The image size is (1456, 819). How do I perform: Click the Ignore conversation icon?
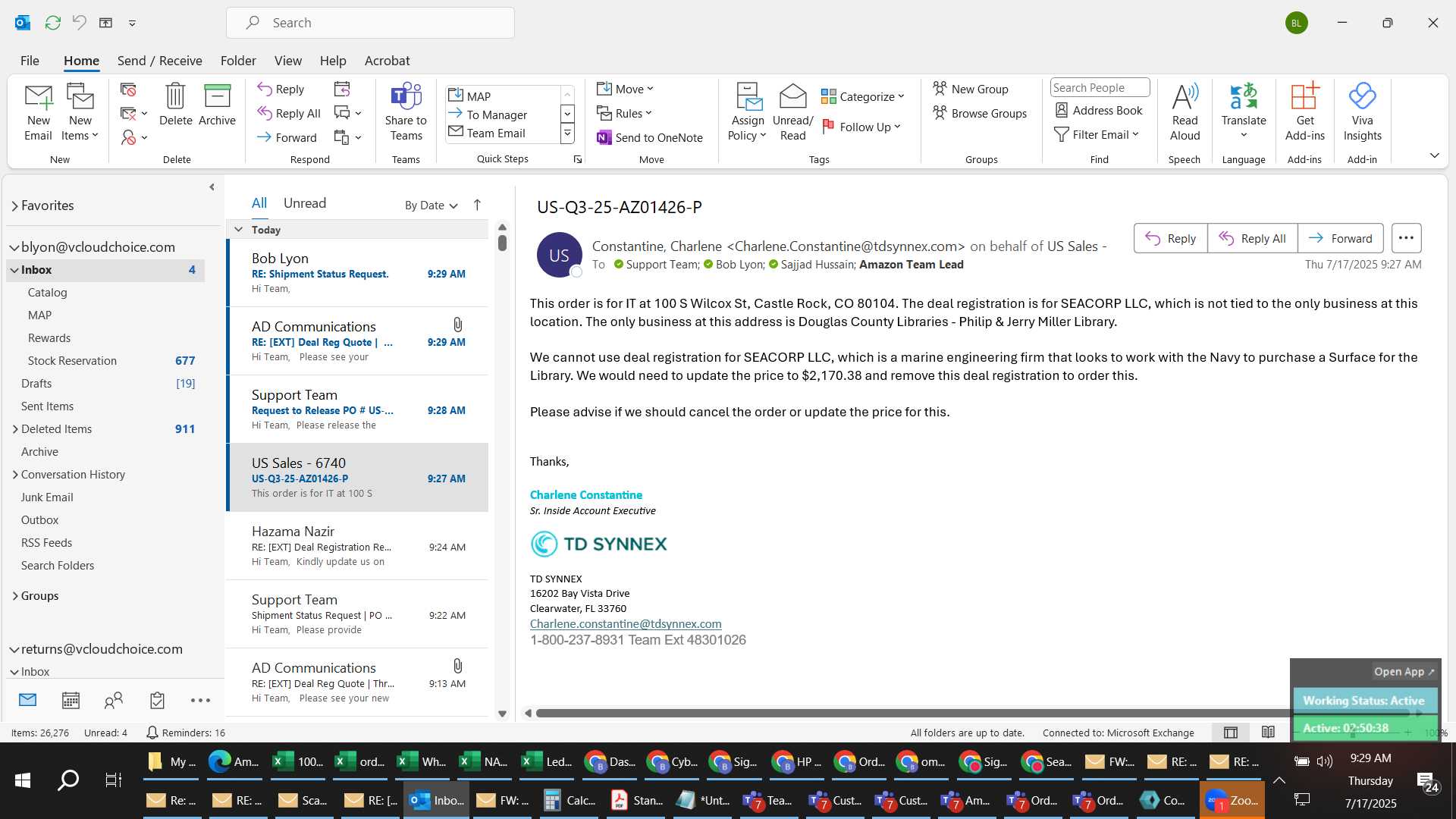click(x=128, y=89)
